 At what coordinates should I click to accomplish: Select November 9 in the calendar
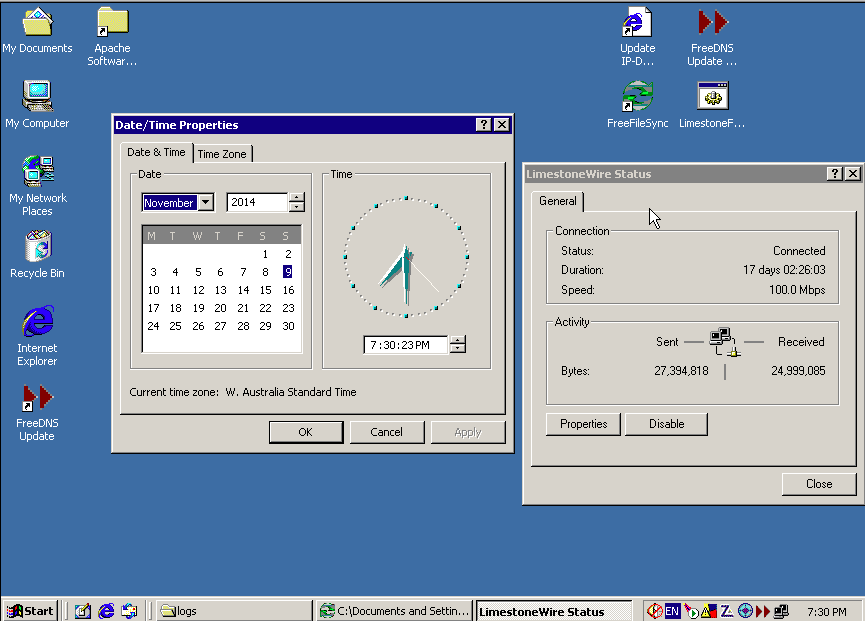[287, 272]
